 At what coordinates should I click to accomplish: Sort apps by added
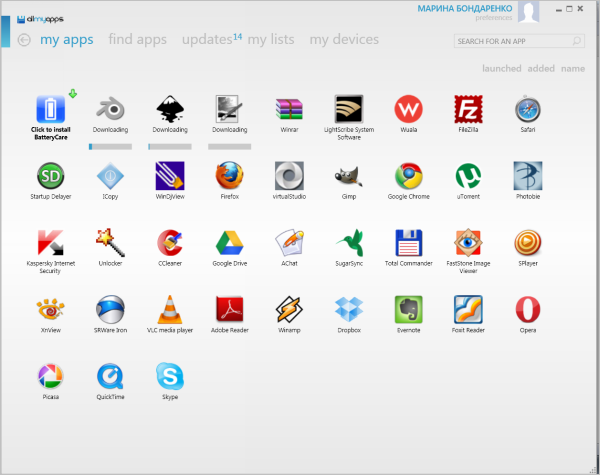click(x=541, y=69)
